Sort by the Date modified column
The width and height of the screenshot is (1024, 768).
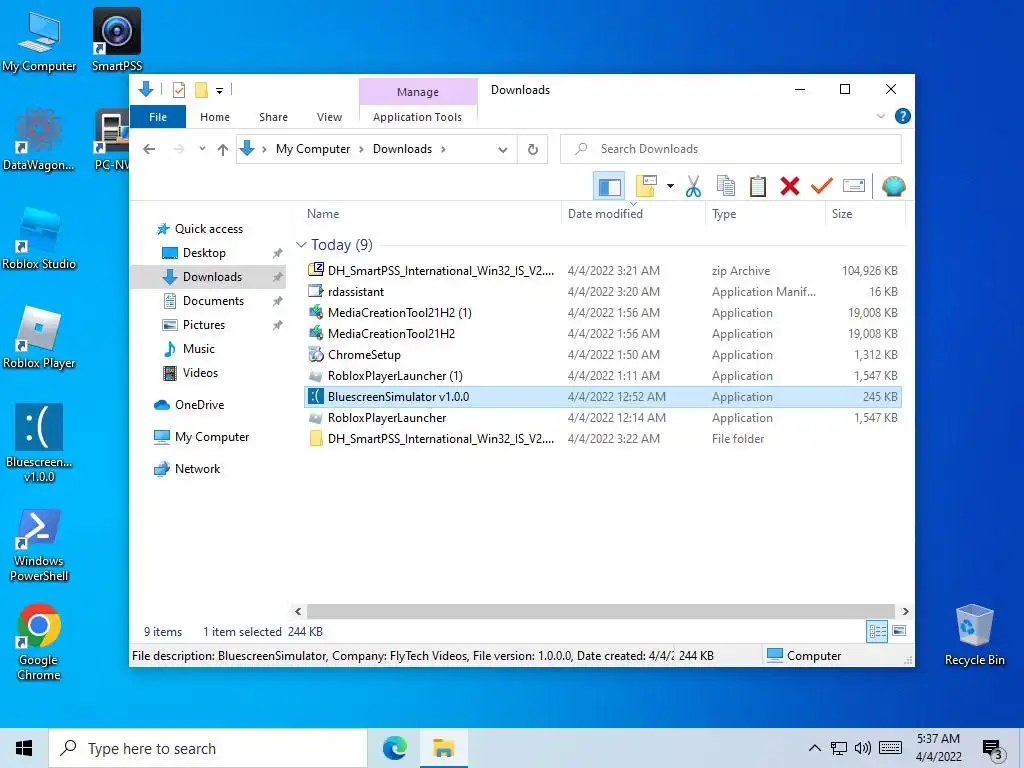tap(633, 214)
